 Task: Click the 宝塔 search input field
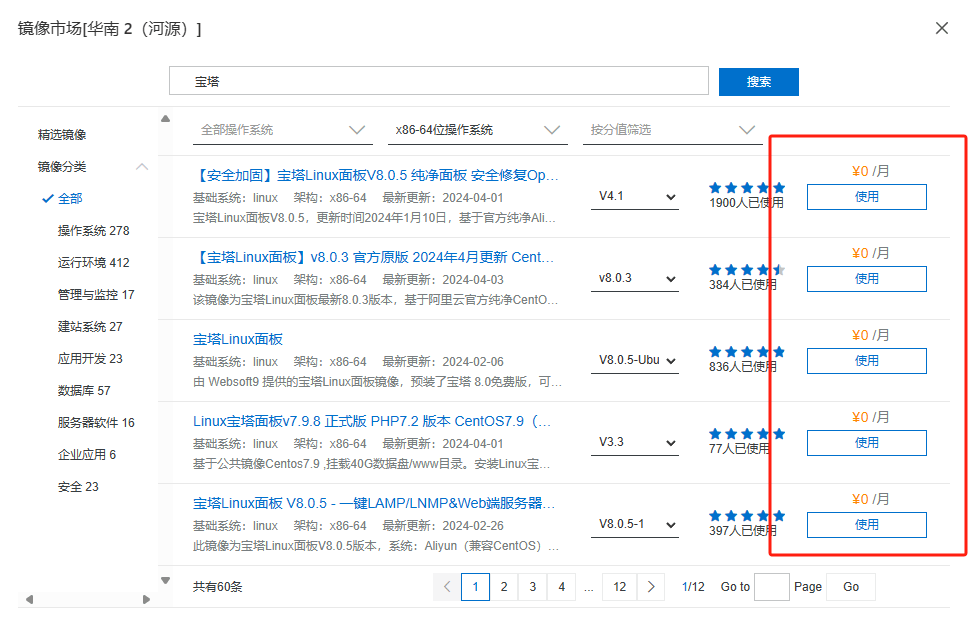click(x=438, y=82)
